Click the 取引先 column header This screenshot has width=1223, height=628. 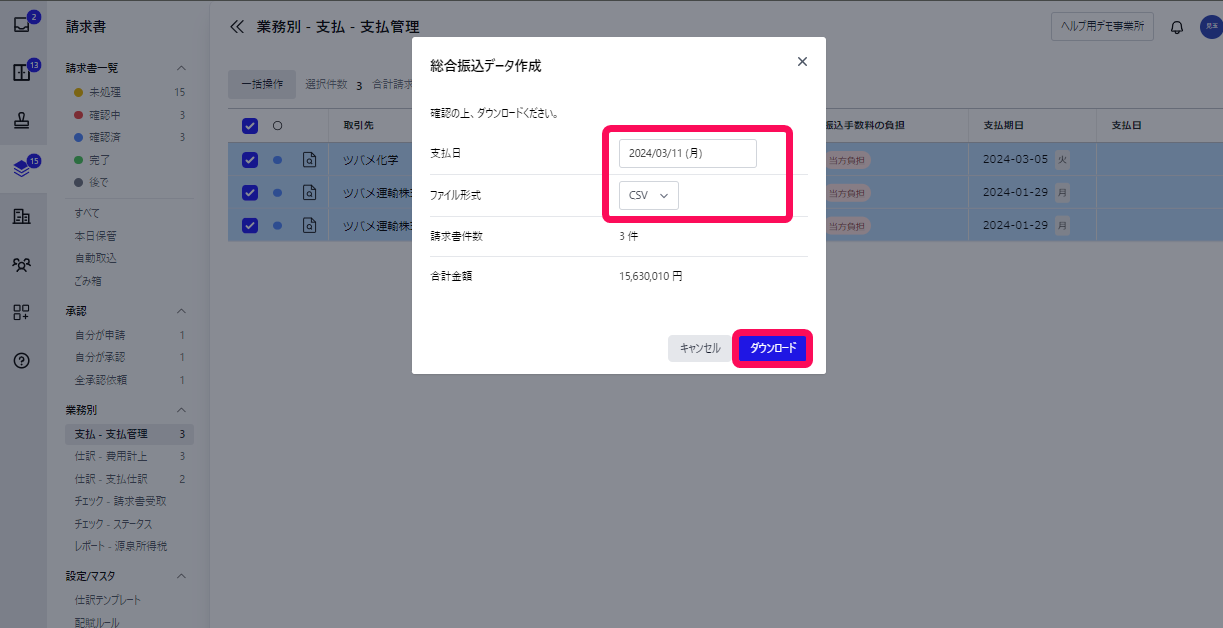(x=358, y=126)
